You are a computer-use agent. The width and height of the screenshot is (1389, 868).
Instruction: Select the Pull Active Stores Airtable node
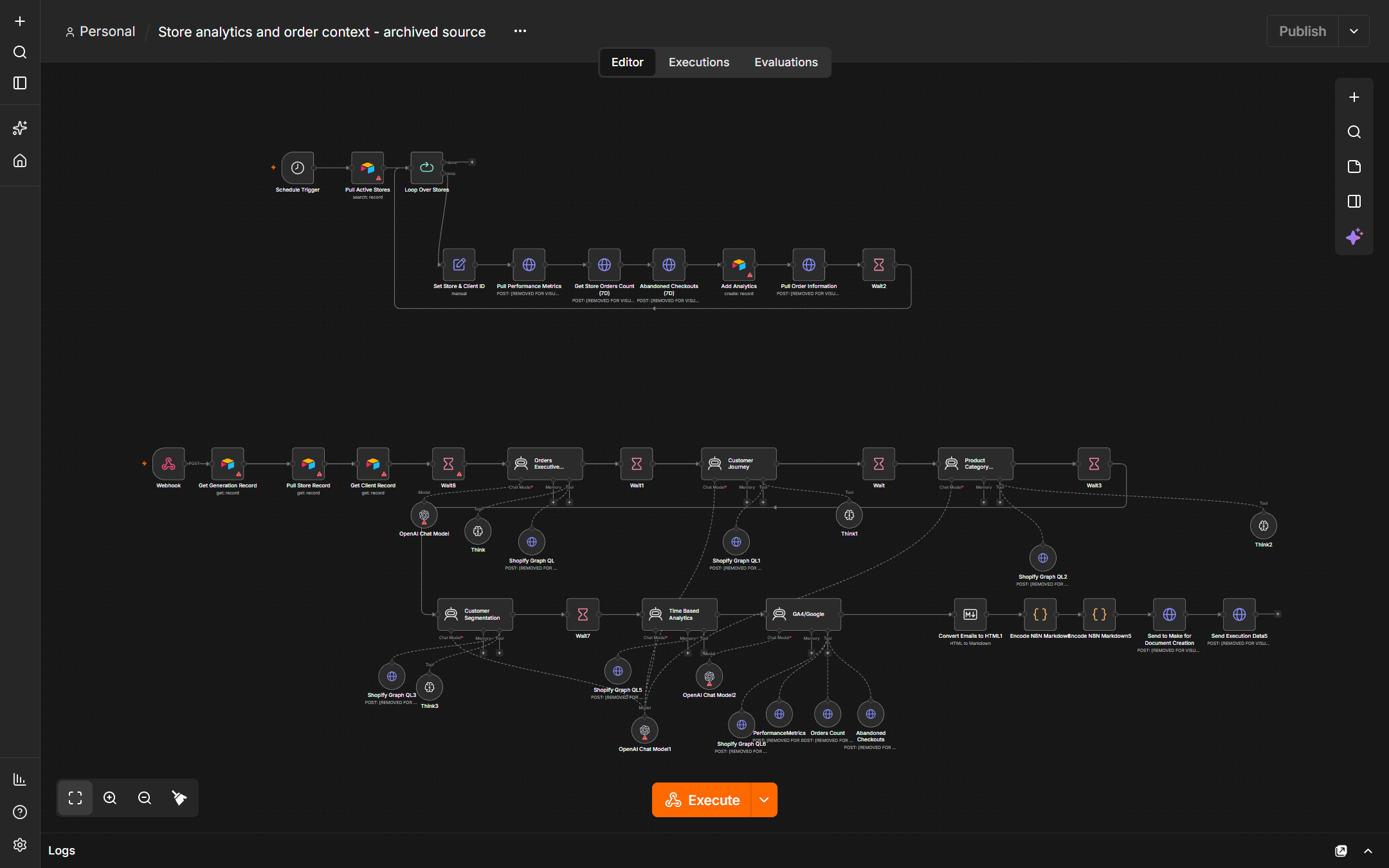pyautogui.click(x=367, y=168)
